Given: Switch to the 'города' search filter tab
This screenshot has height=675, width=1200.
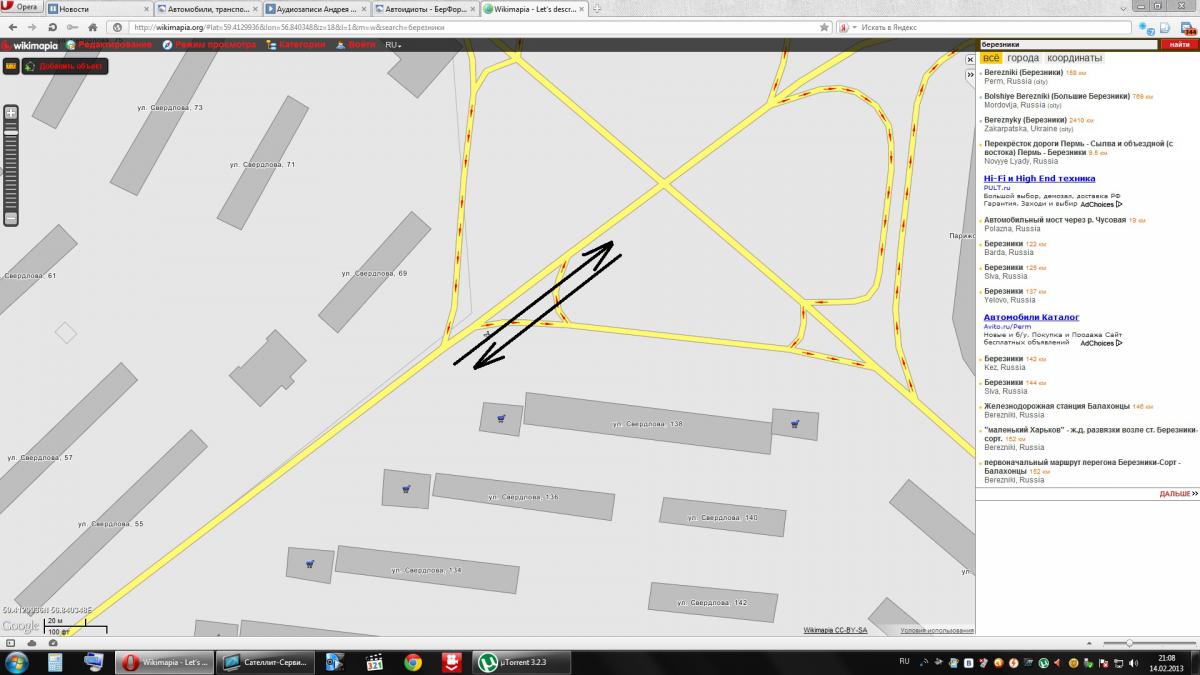Looking at the screenshot, I should (1022, 58).
